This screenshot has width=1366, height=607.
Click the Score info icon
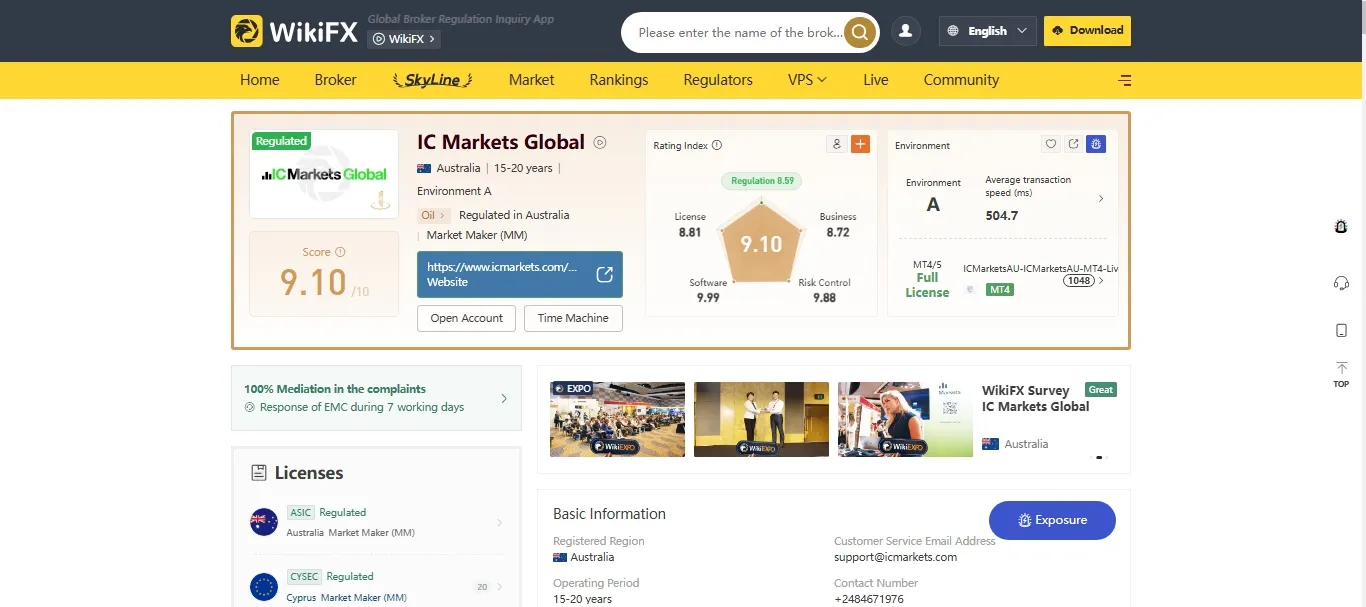click(x=340, y=252)
